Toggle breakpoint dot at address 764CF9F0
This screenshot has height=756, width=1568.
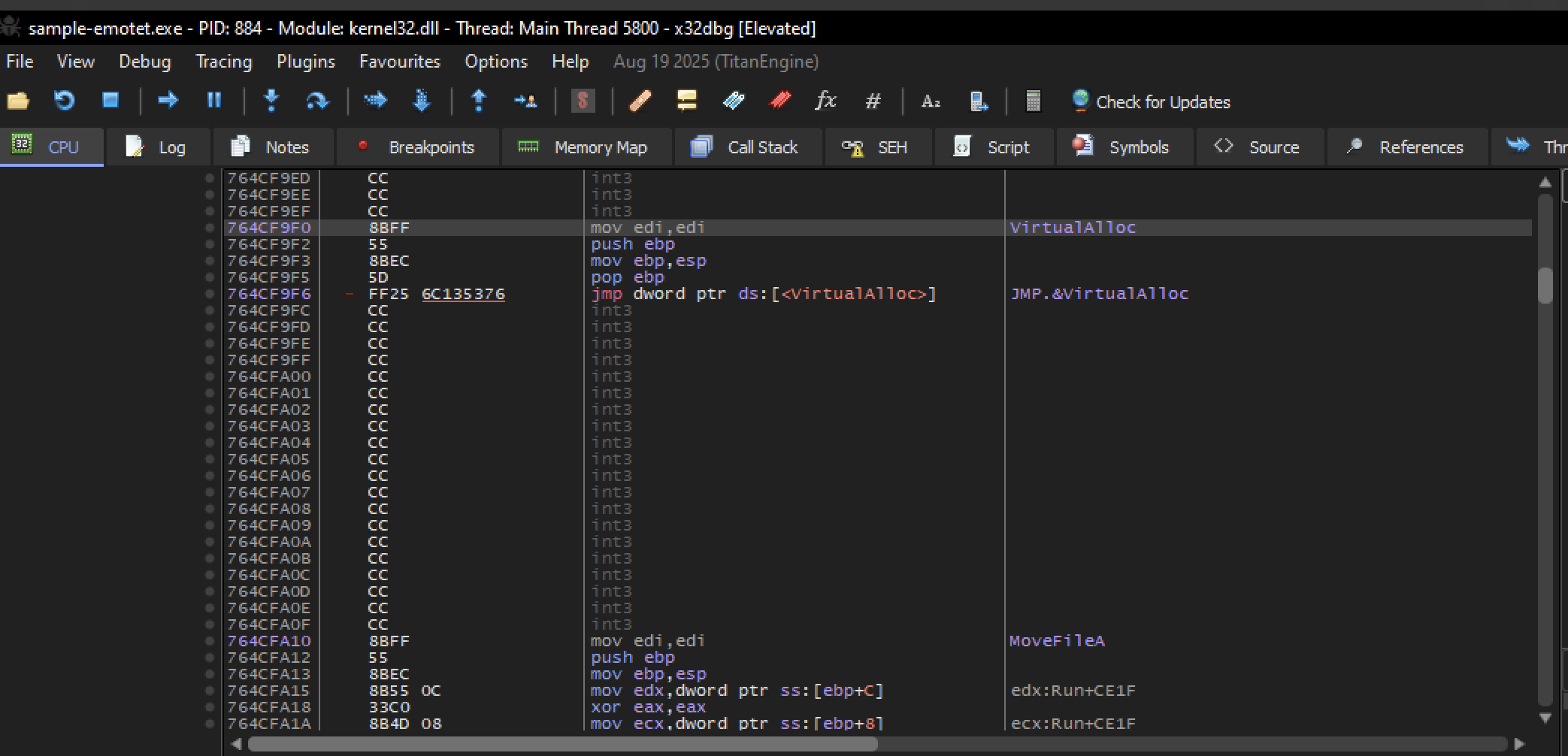point(210,228)
